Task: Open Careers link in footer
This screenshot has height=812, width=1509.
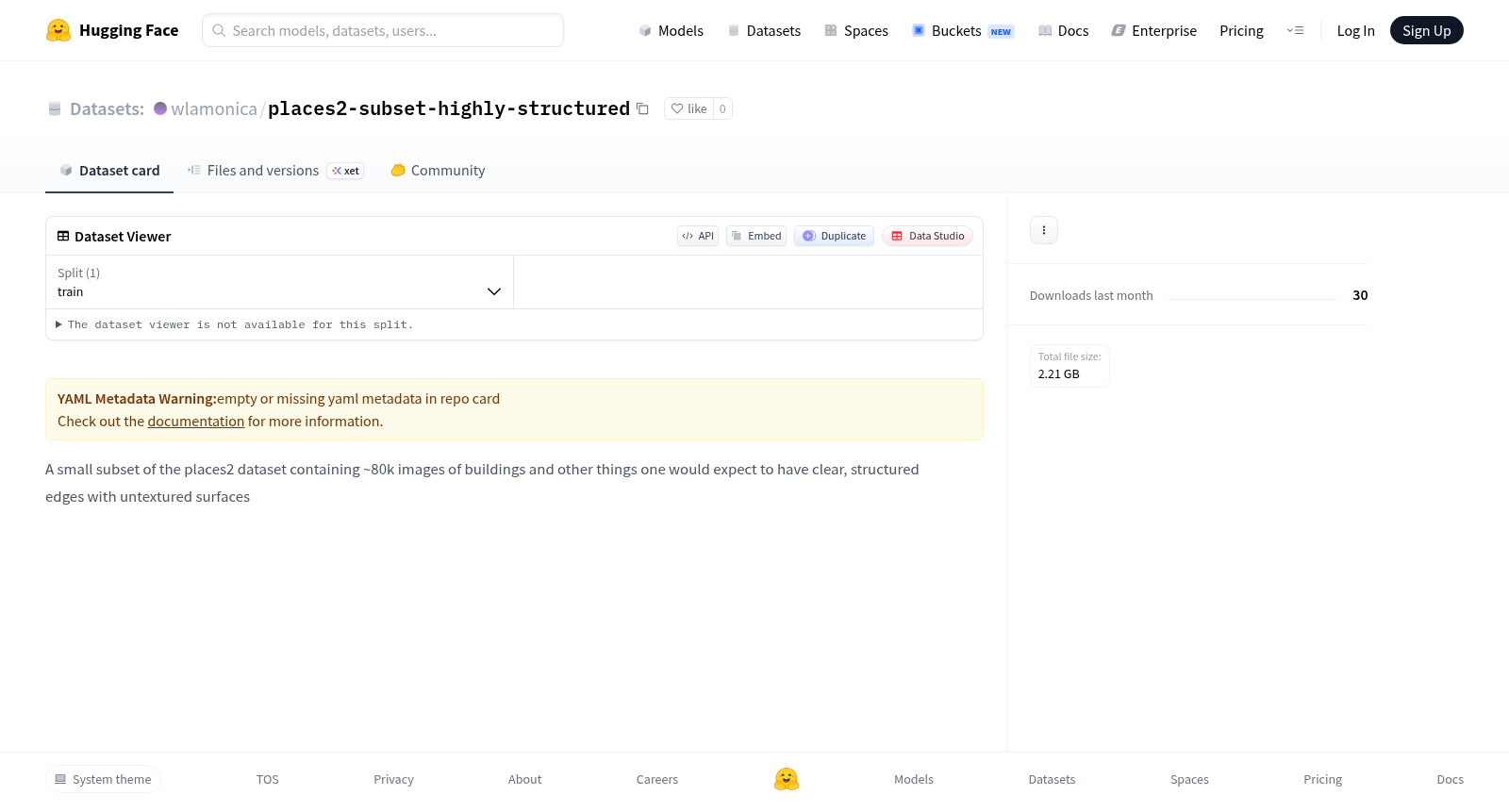Action: coord(657,779)
